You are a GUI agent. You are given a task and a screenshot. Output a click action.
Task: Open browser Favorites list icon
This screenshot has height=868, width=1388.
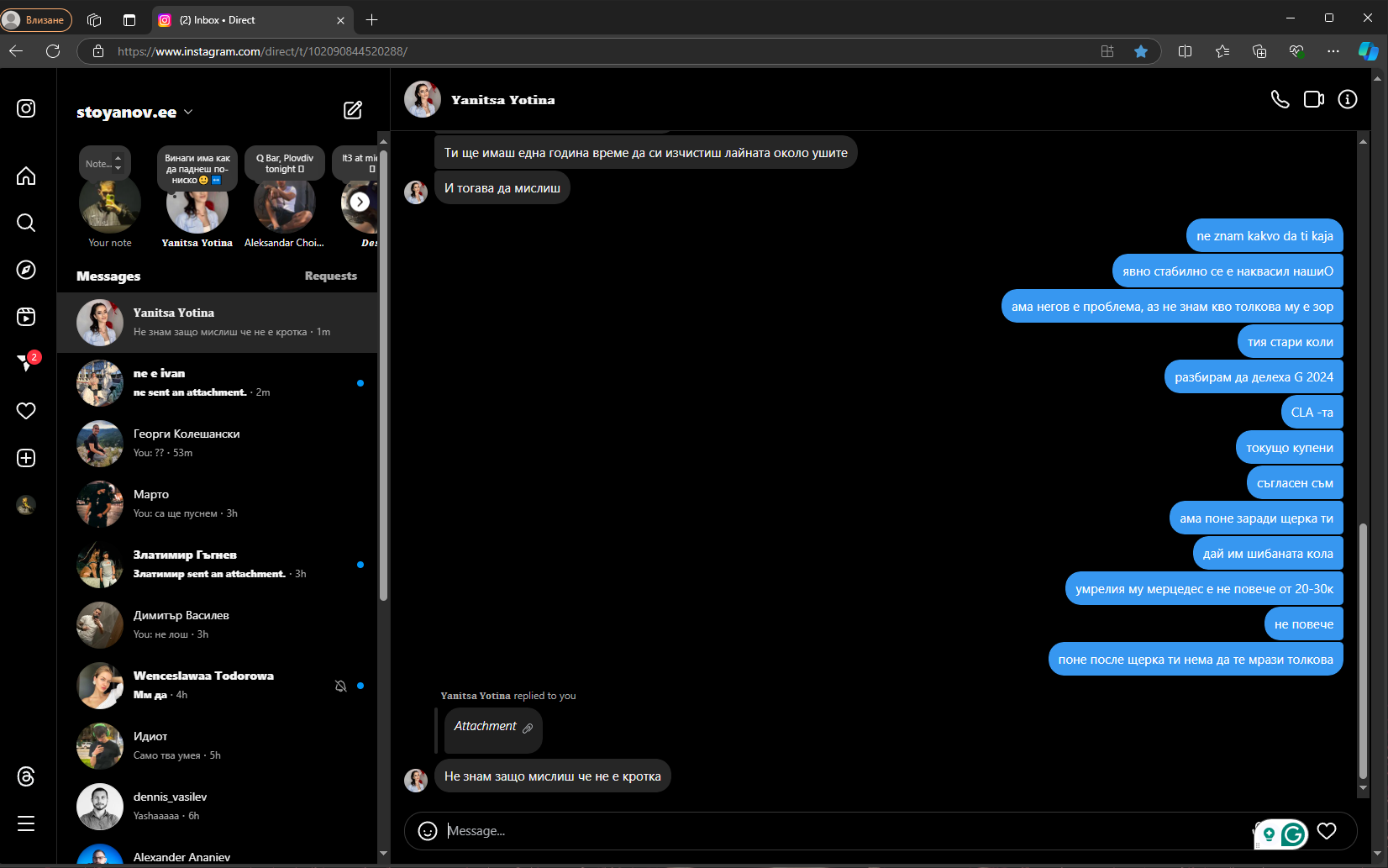click(1222, 51)
